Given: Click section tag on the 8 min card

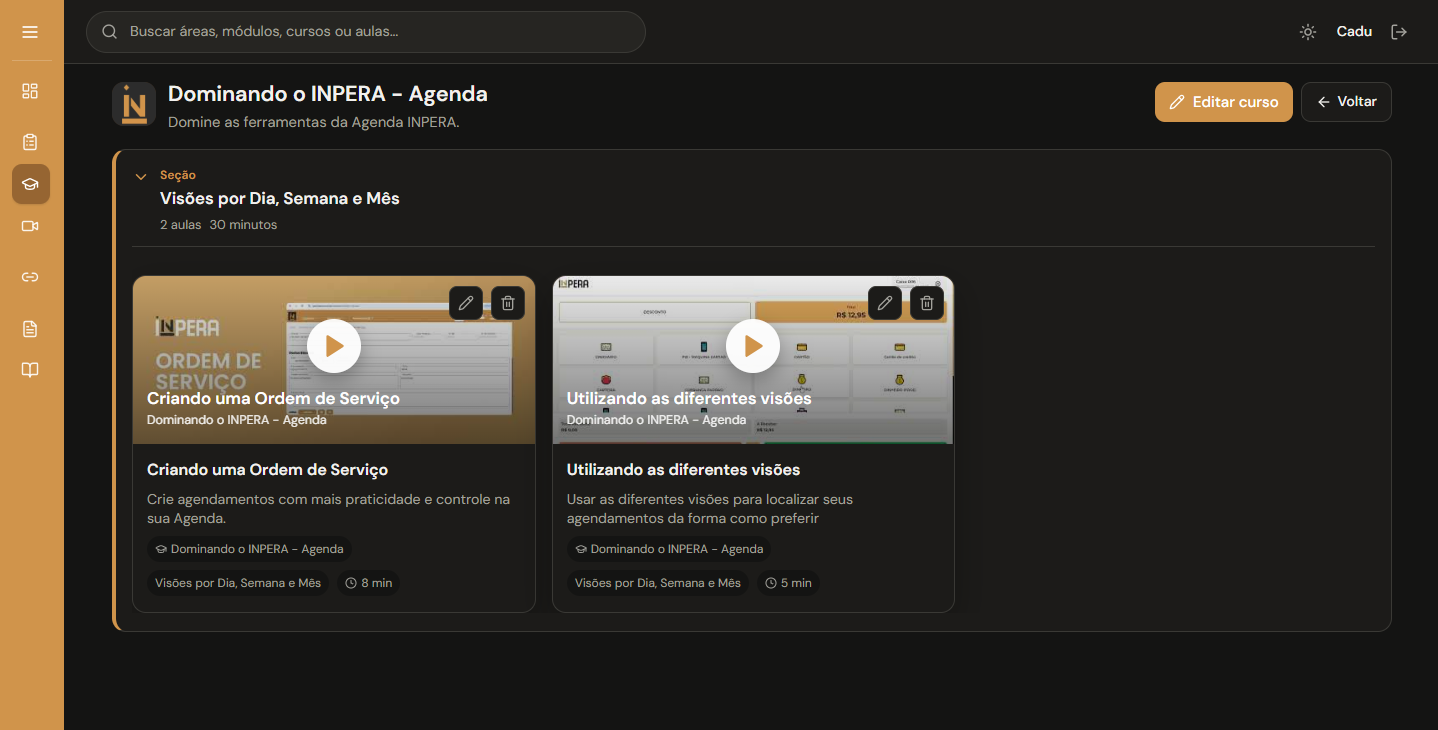Looking at the screenshot, I should coord(238,583).
